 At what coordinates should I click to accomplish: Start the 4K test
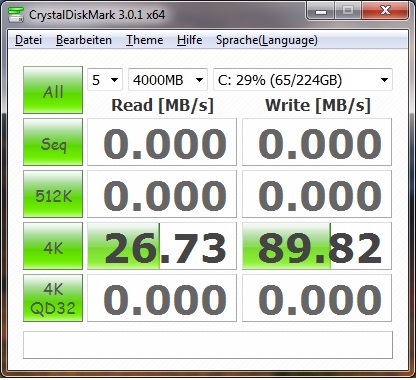[x=53, y=246]
